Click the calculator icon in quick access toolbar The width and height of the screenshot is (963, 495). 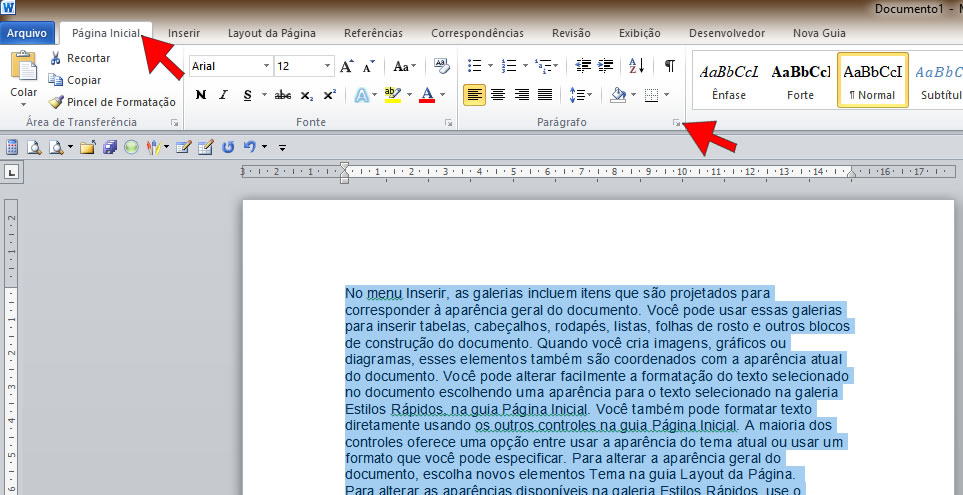12,147
